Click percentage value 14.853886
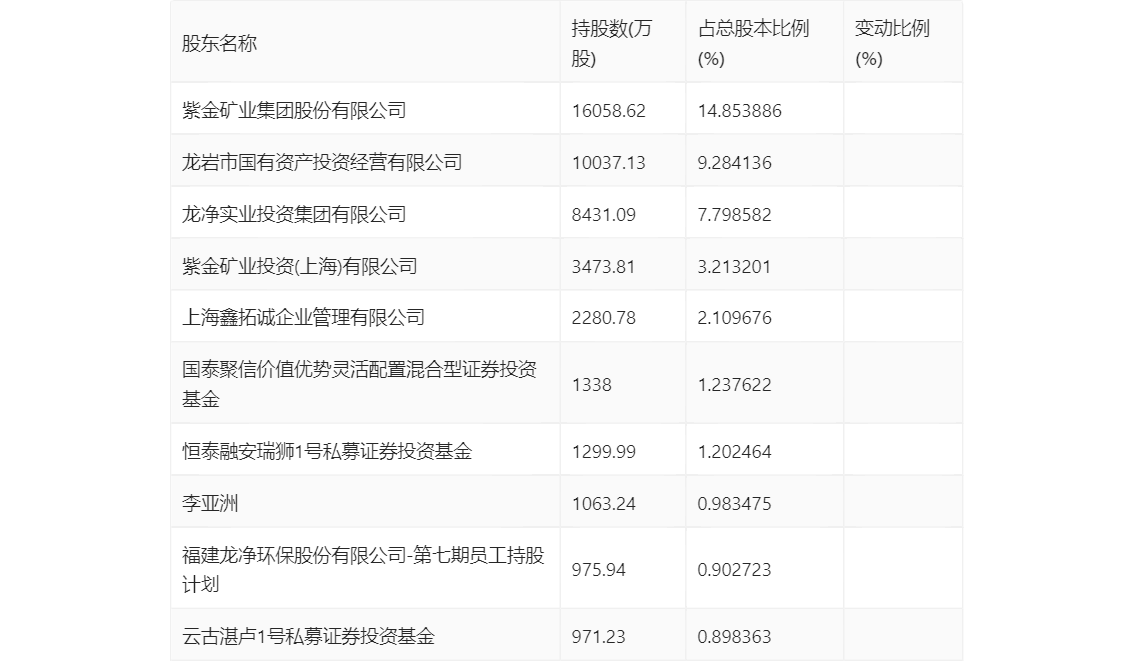Viewport: 1134px width, 661px height. tap(739, 111)
